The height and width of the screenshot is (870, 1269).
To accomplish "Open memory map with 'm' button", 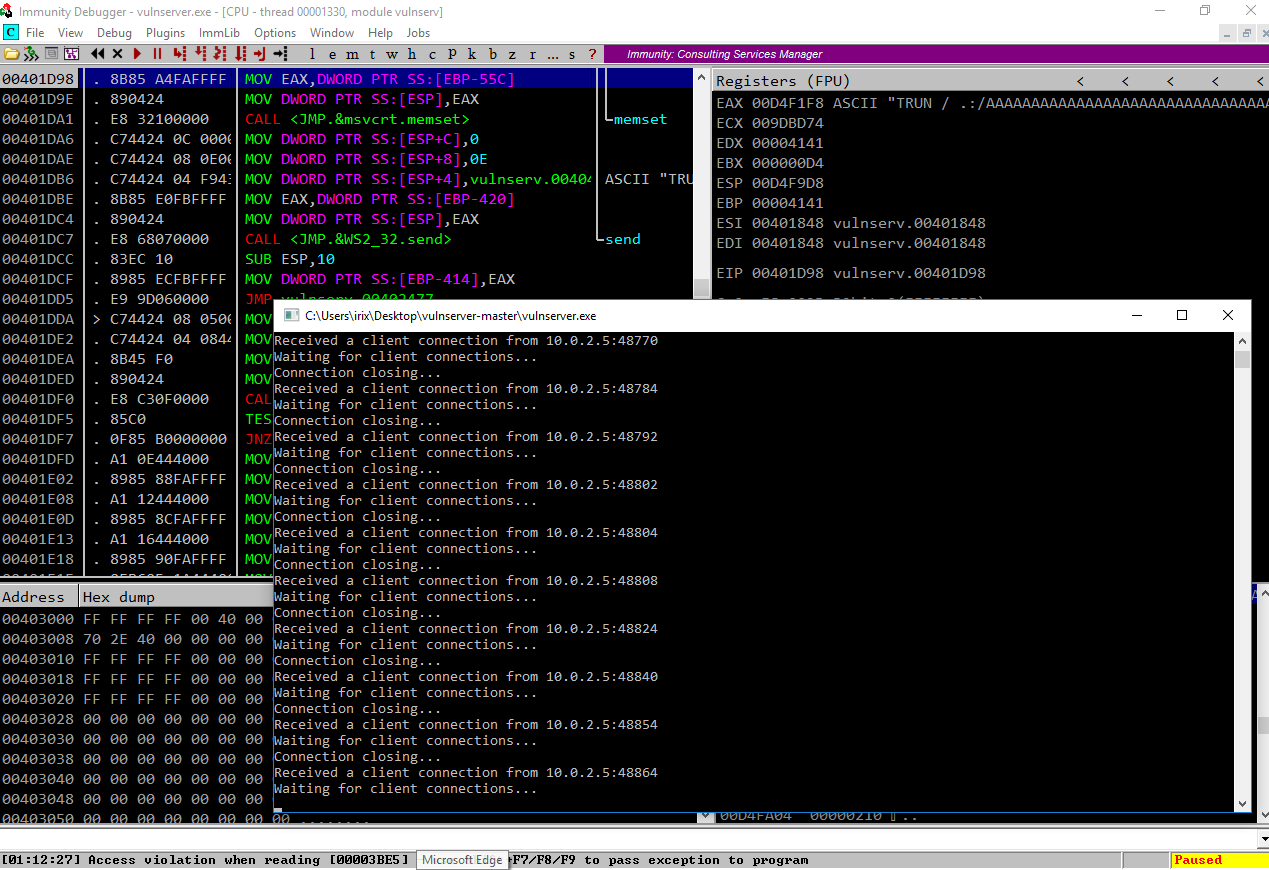I will (351, 54).
